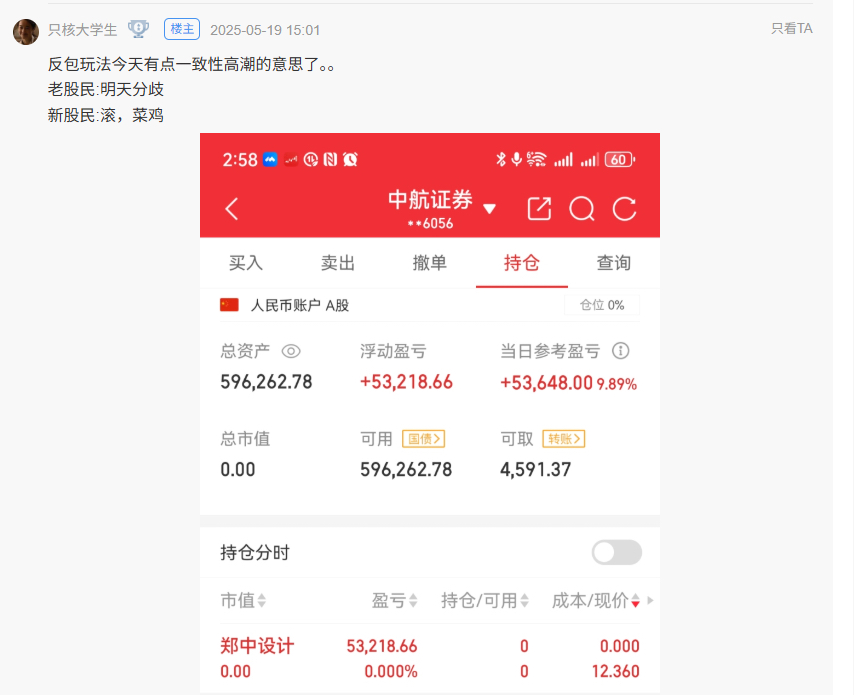Click total assets value 596,262.78 under 总资产
854x695 pixels.
[x=266, y=382]
